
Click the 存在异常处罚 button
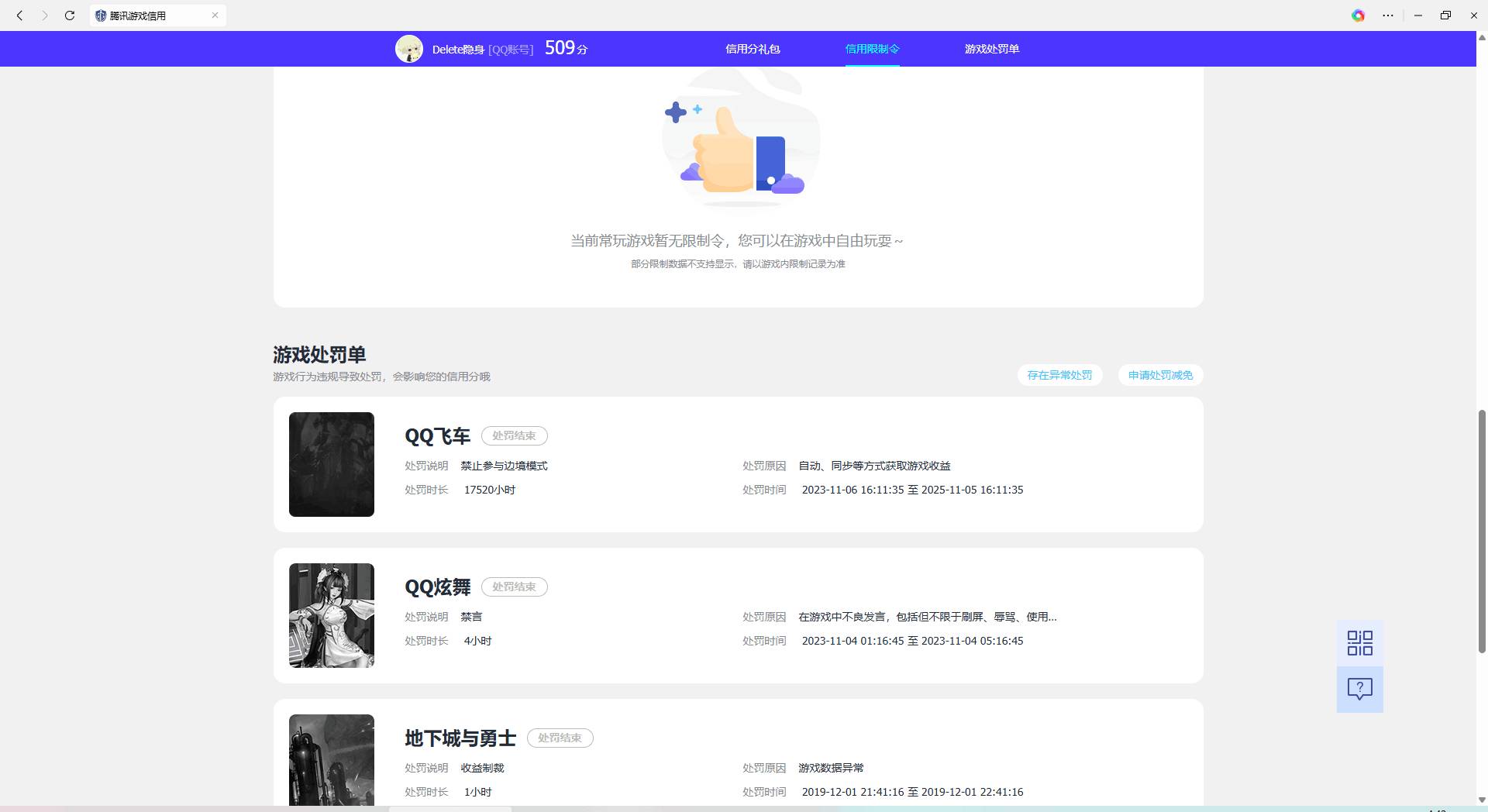(1059, 375)
